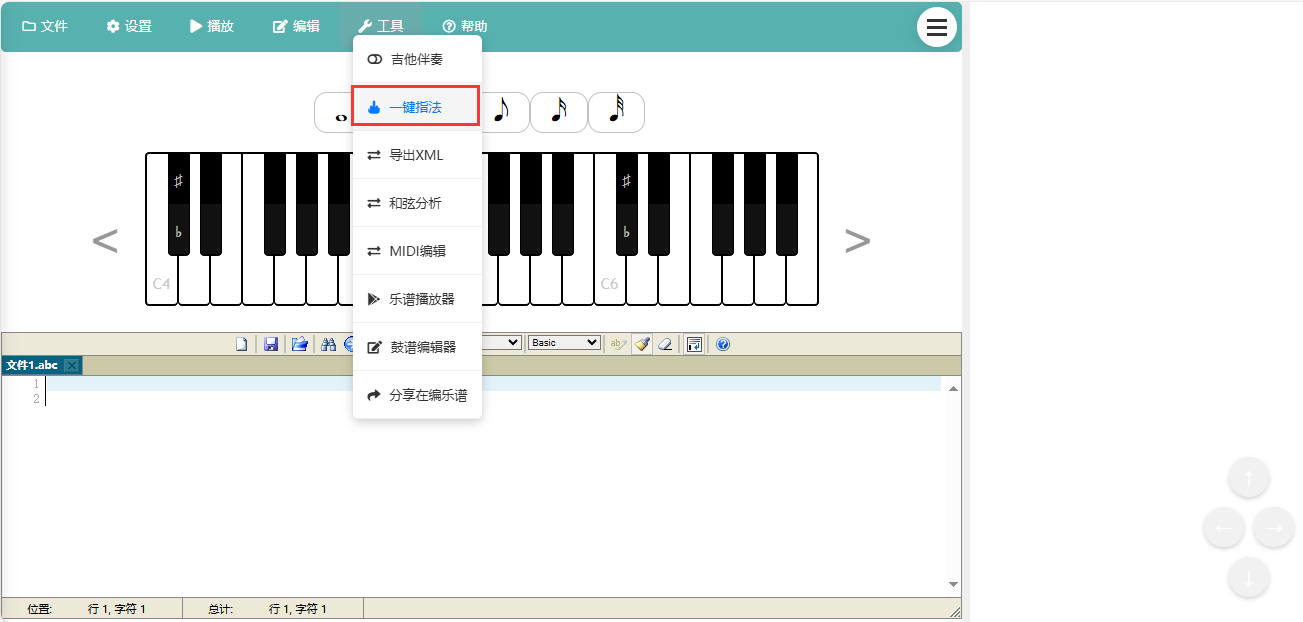
Task: Choose 一键指法 menu entry
Action: [416, 107]
